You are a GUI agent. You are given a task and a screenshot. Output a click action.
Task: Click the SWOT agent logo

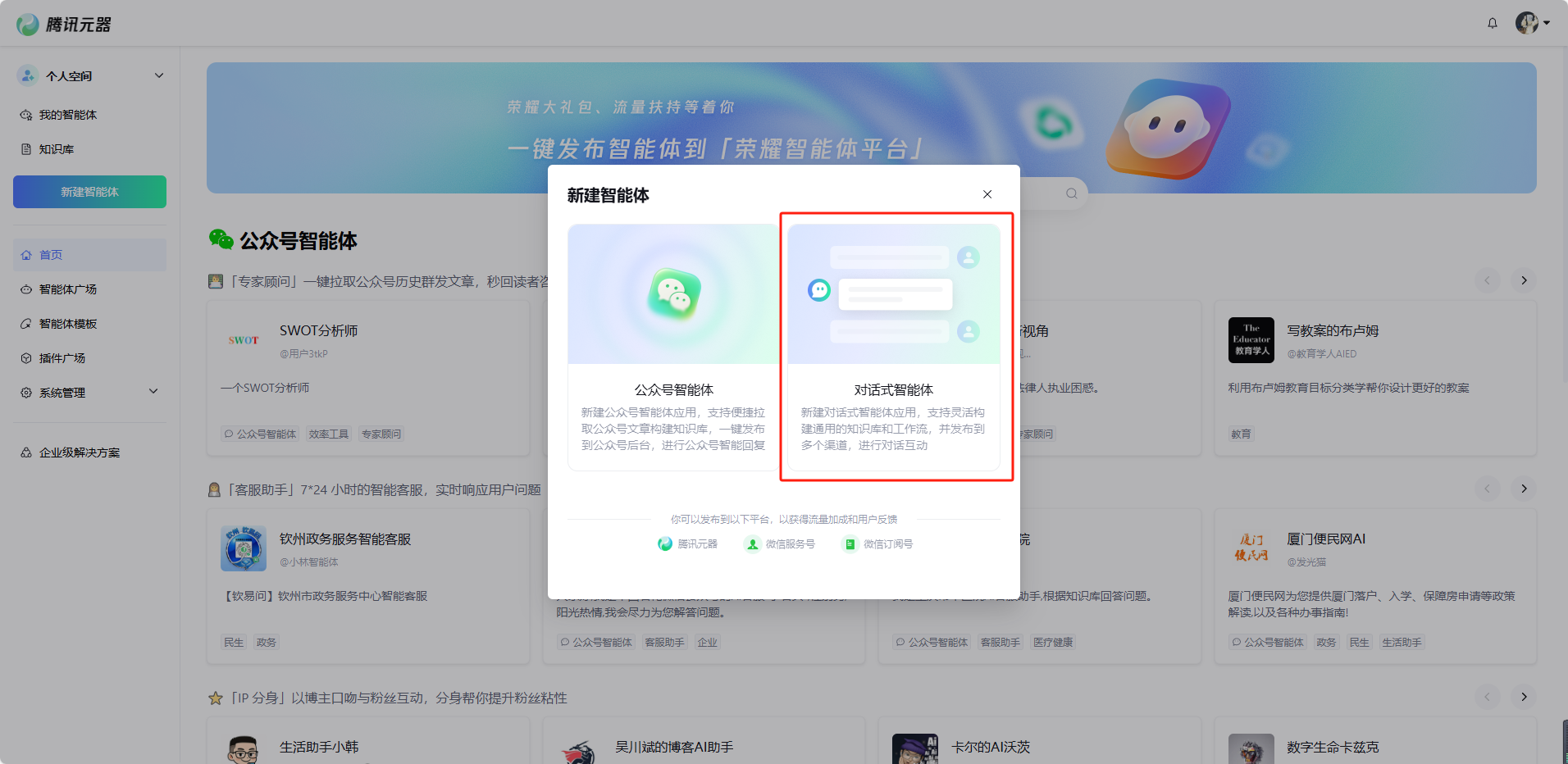244,340
